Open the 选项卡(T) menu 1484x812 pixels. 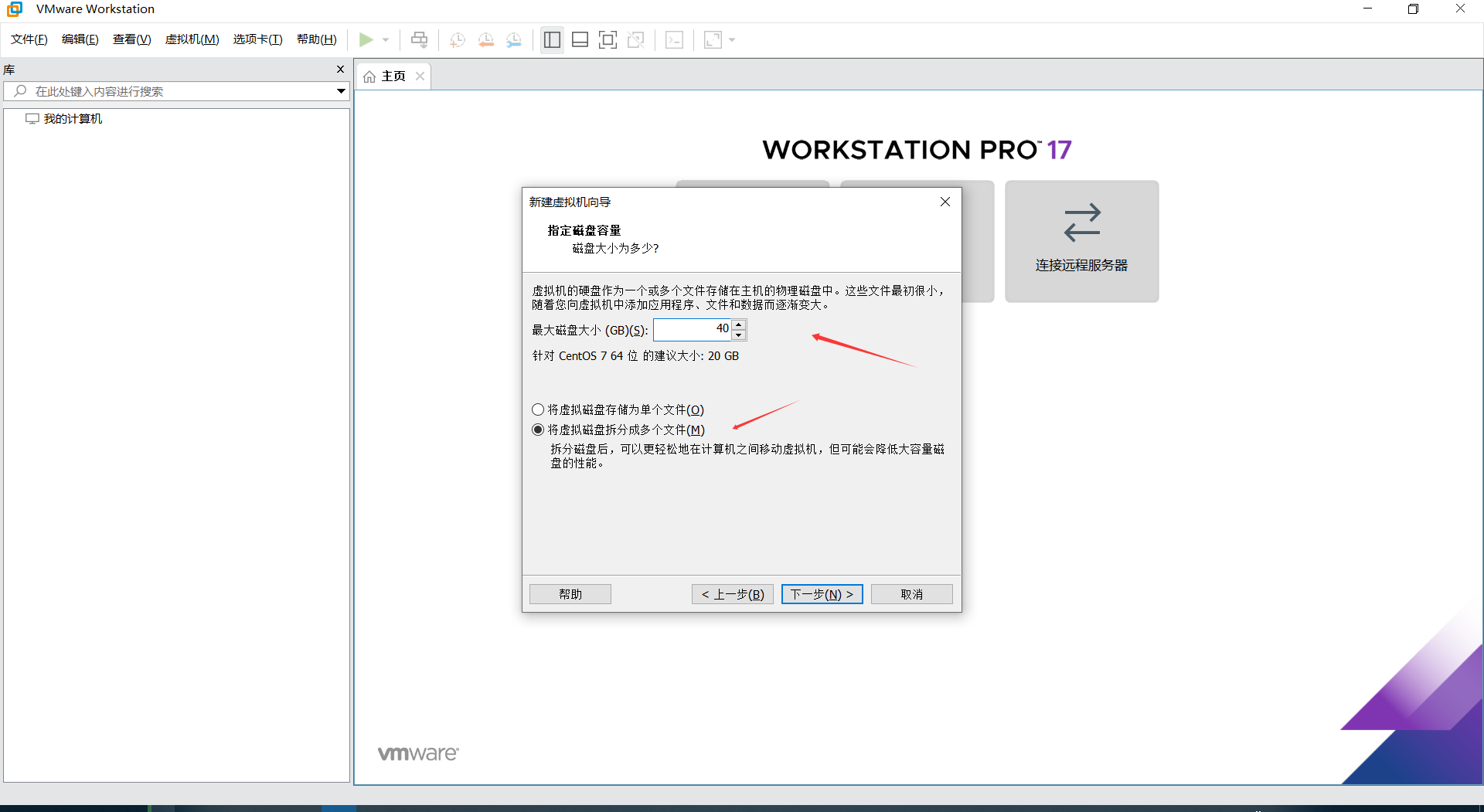pyautogui.click(x=258, y=39)
